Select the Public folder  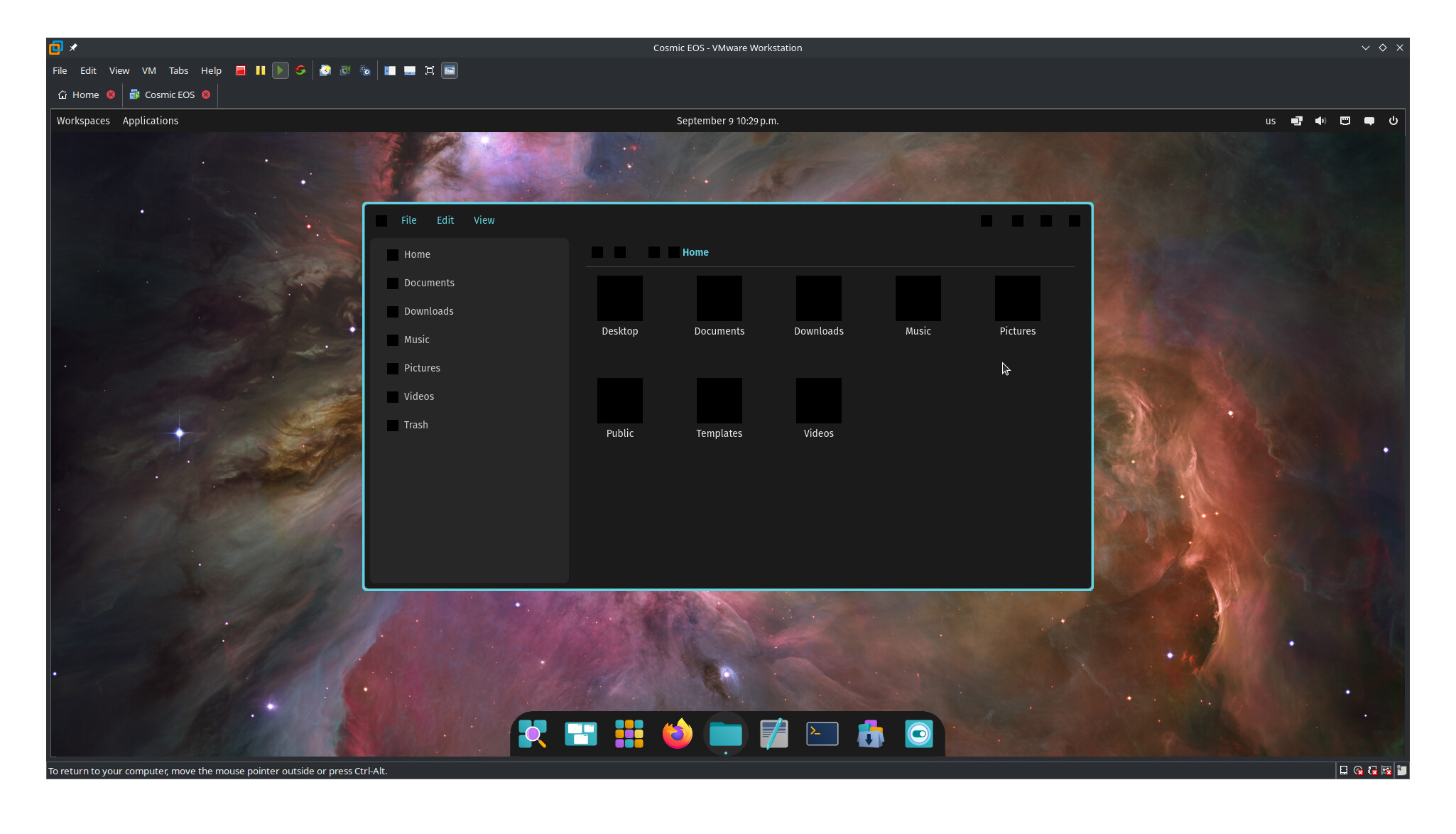620,408
